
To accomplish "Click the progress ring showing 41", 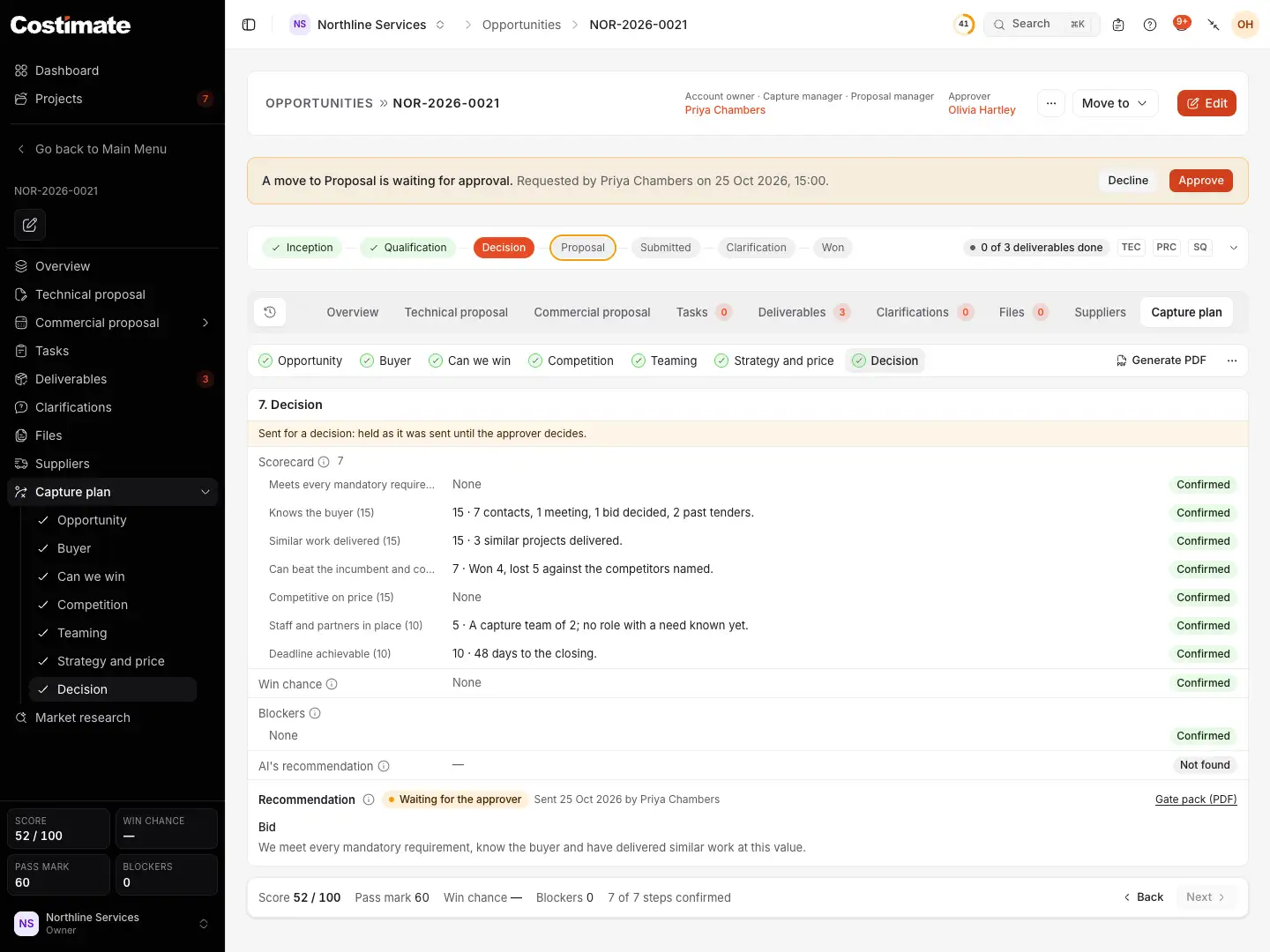I will [964, 25].
